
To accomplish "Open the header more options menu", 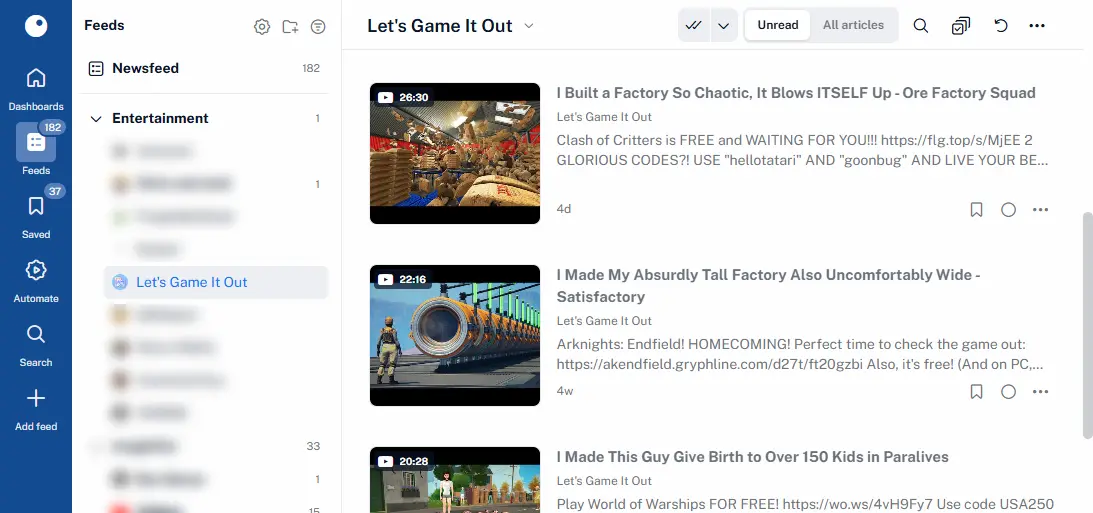I will coord(1037,26).
